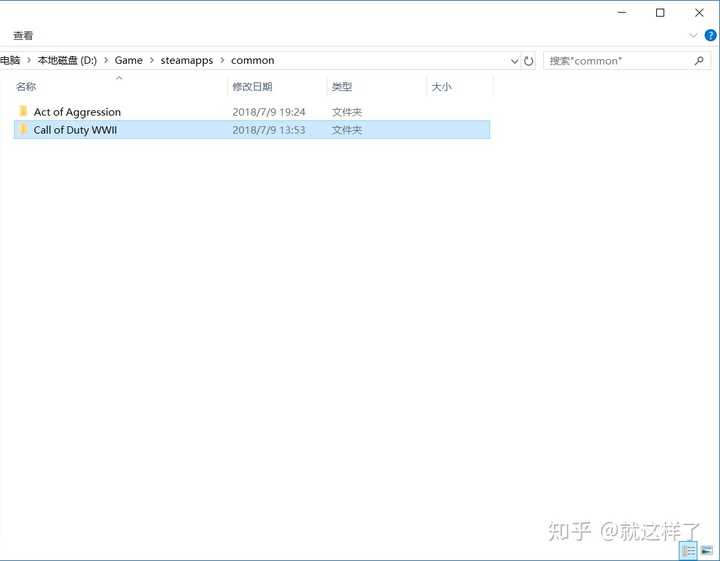Sort by the 修改日期 column header
Image resolution: width=720 pixels, height=561 pixels.
pyautogui.click(x=277, y=86)
